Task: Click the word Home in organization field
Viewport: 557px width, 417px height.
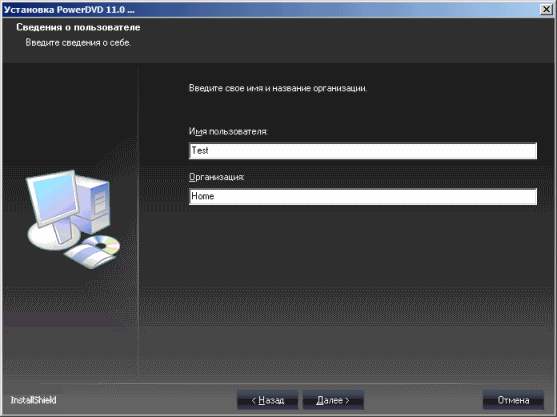Action: (202, 196)
